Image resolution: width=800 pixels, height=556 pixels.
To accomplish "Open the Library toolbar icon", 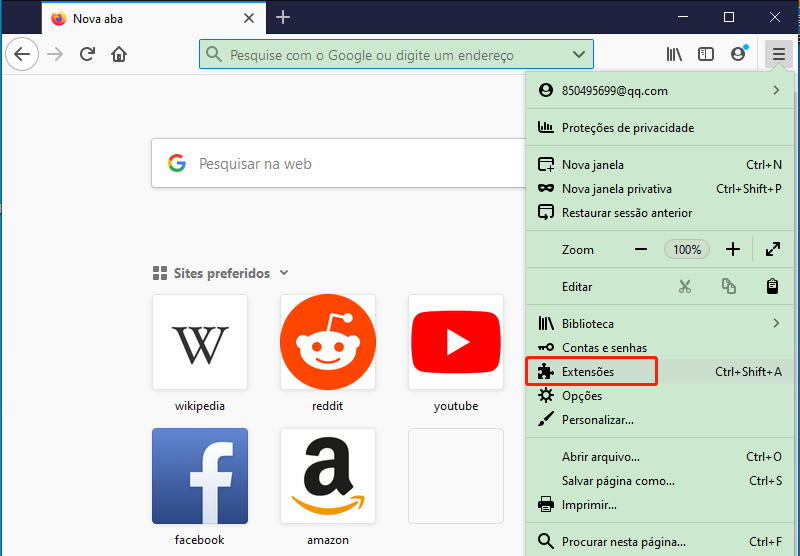I will pos(674,54).
